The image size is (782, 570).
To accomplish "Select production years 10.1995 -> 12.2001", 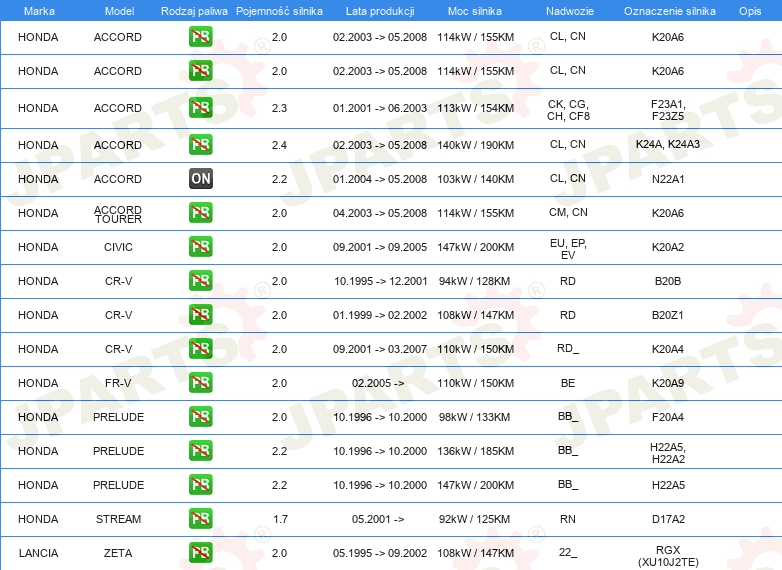I will pyautogui.click(x=381, y=281).
